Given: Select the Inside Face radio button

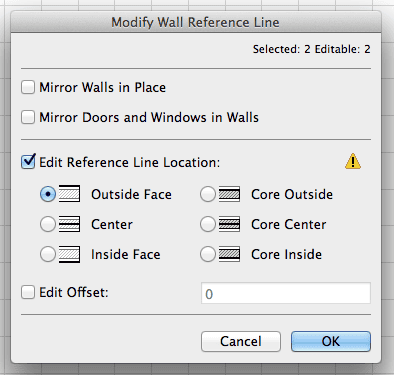Looking at the screenshot, I should tap(48, 254).
